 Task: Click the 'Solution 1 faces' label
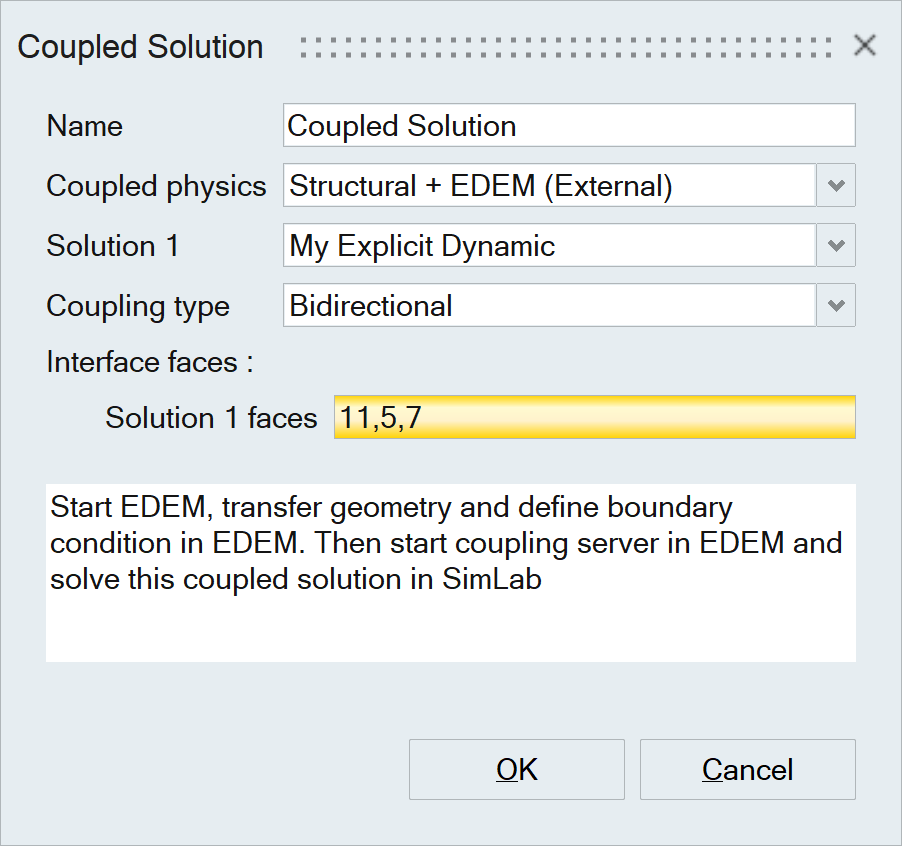pyautogui.click(x=211, y=417)
